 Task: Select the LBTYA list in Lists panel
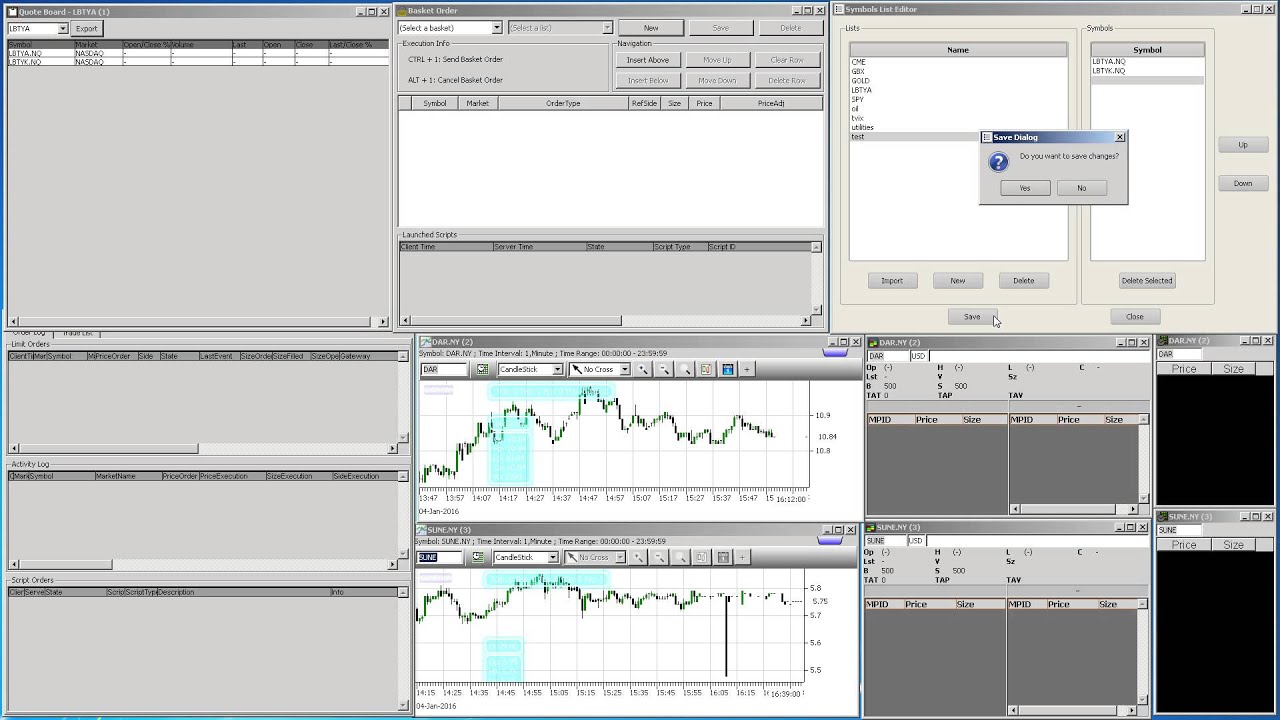pyautogui.click(x=958, y=90)
